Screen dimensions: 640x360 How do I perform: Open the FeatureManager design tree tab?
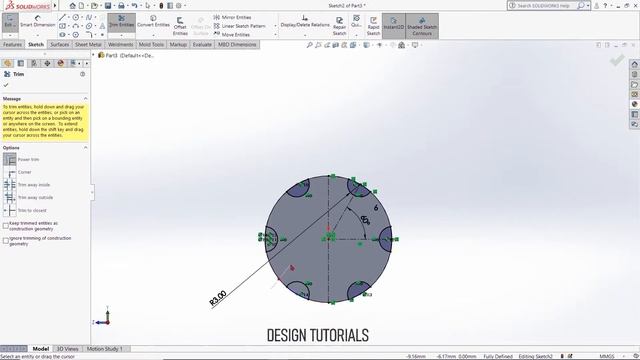click(x=7, y=63)
